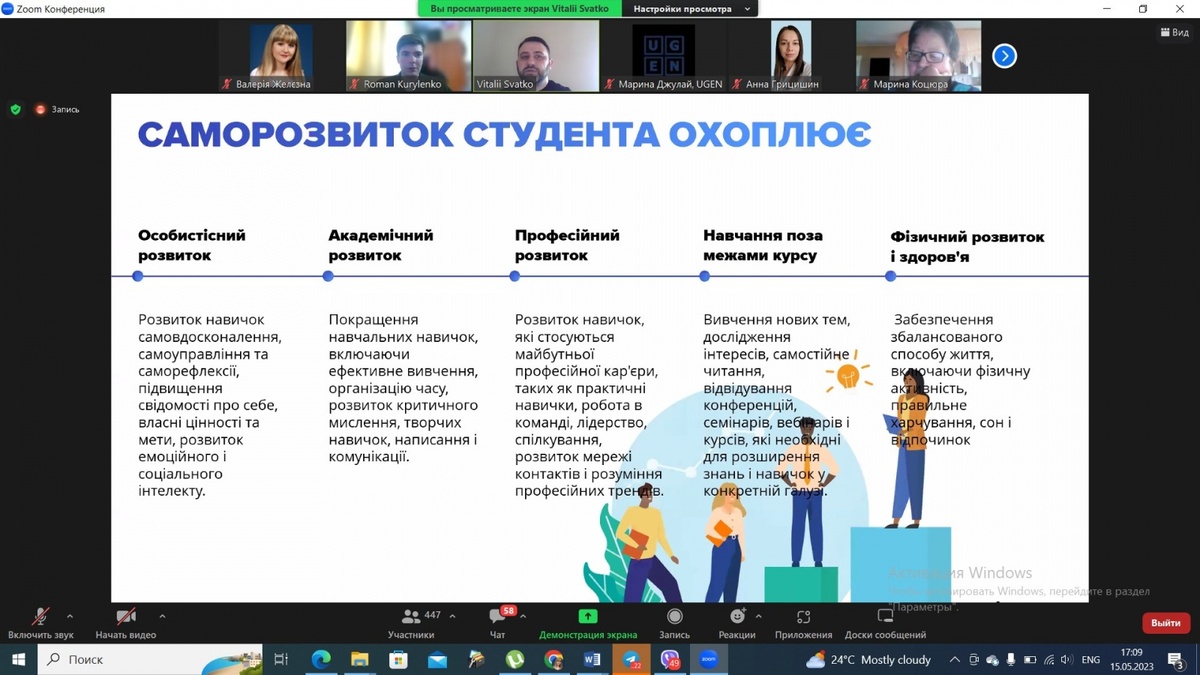Click the Запись record button
This screenshot has width=1200, height=675.
[675, 623]
